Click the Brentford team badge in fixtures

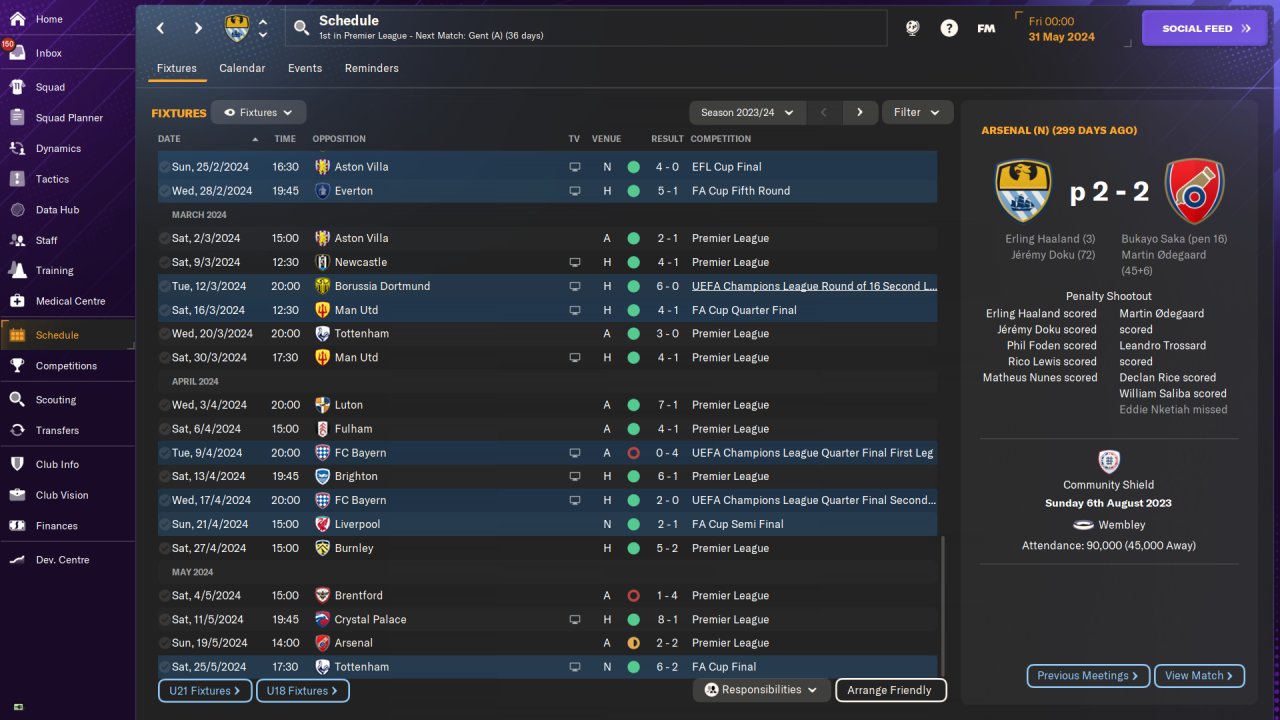322,596
